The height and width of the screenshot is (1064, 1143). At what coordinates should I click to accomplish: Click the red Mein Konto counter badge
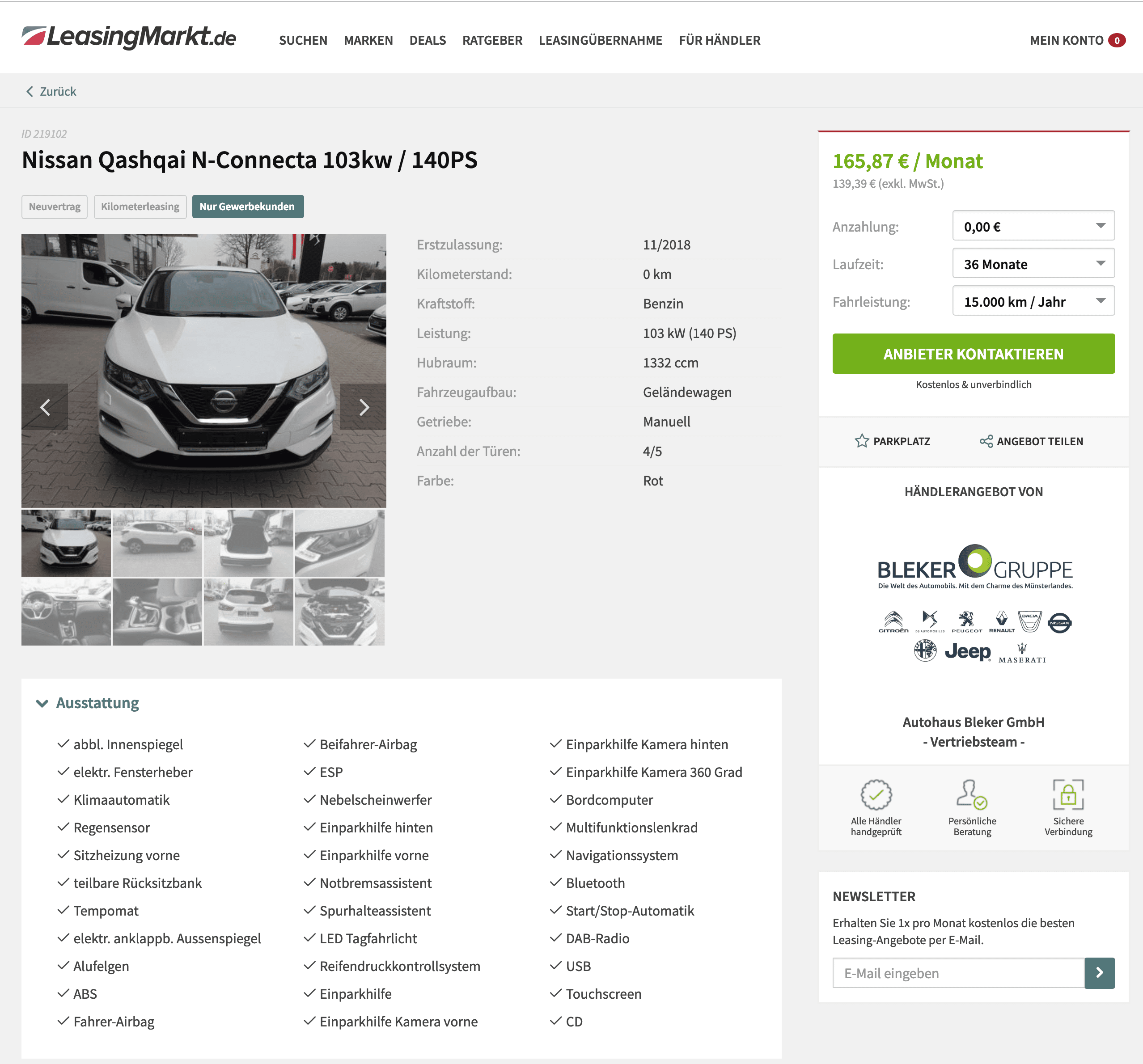click(x=1117, y=40)
